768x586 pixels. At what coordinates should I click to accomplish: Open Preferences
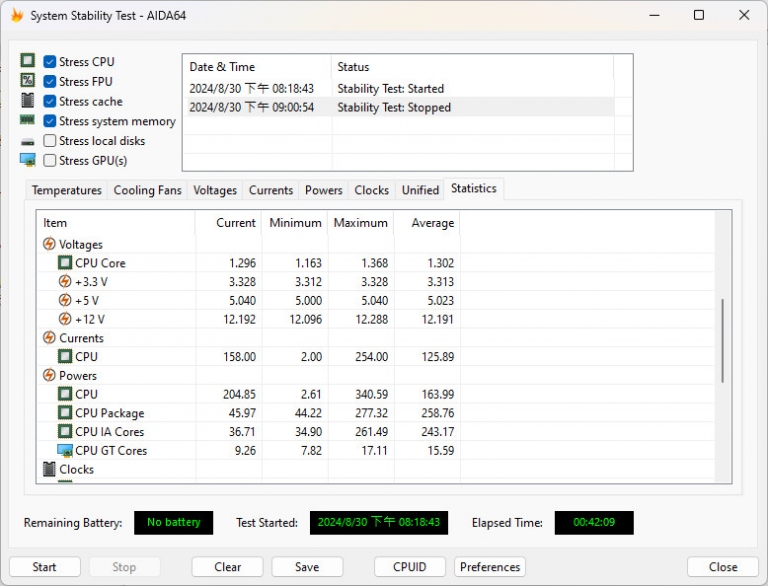coord(490,567)
